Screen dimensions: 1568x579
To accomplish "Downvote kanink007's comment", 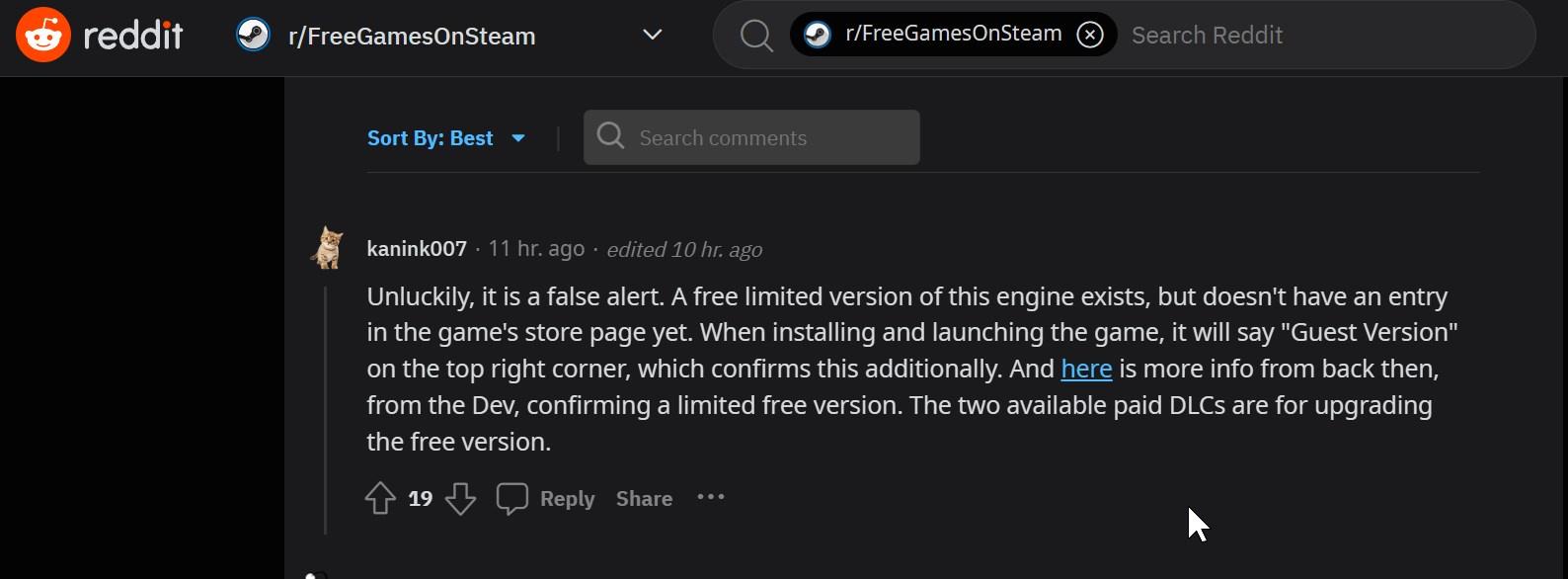I will tap(460, 498).
